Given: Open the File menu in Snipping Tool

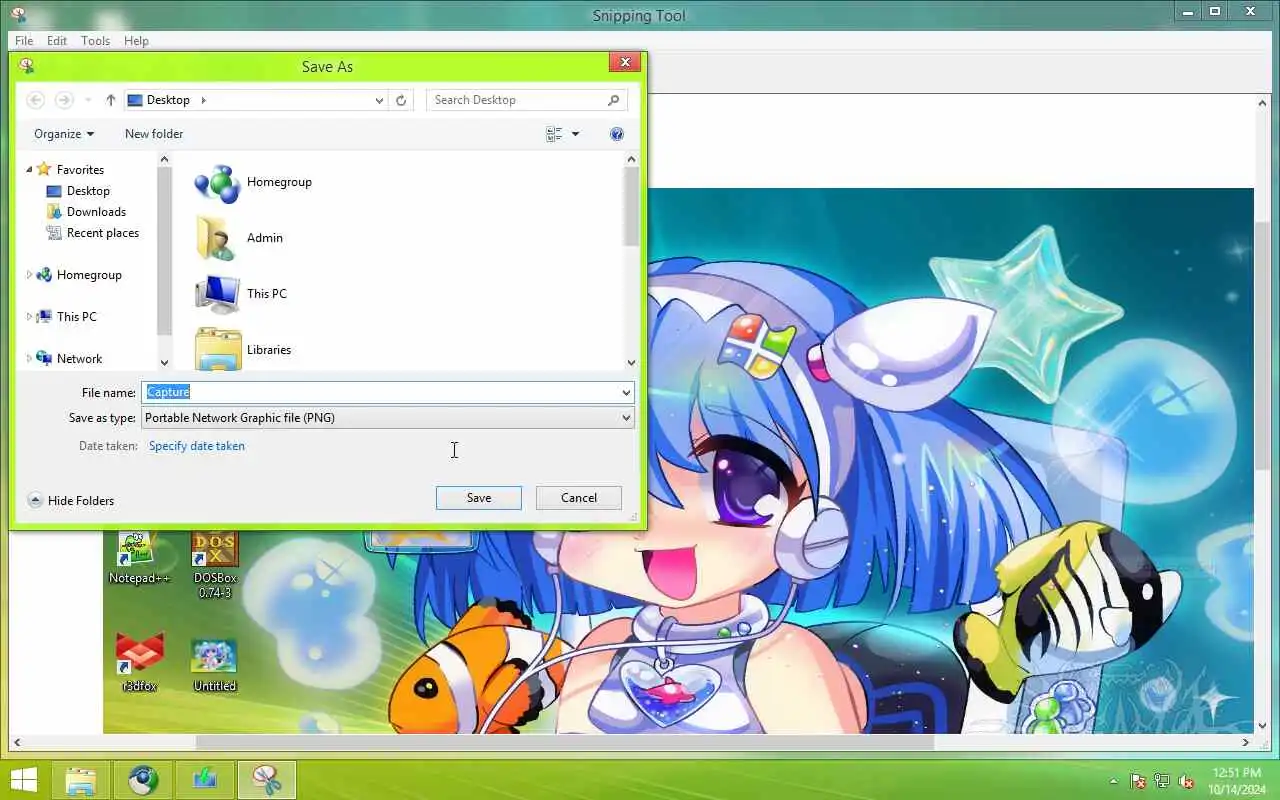Looking at the screenshot, I should [x=24, y=41].
